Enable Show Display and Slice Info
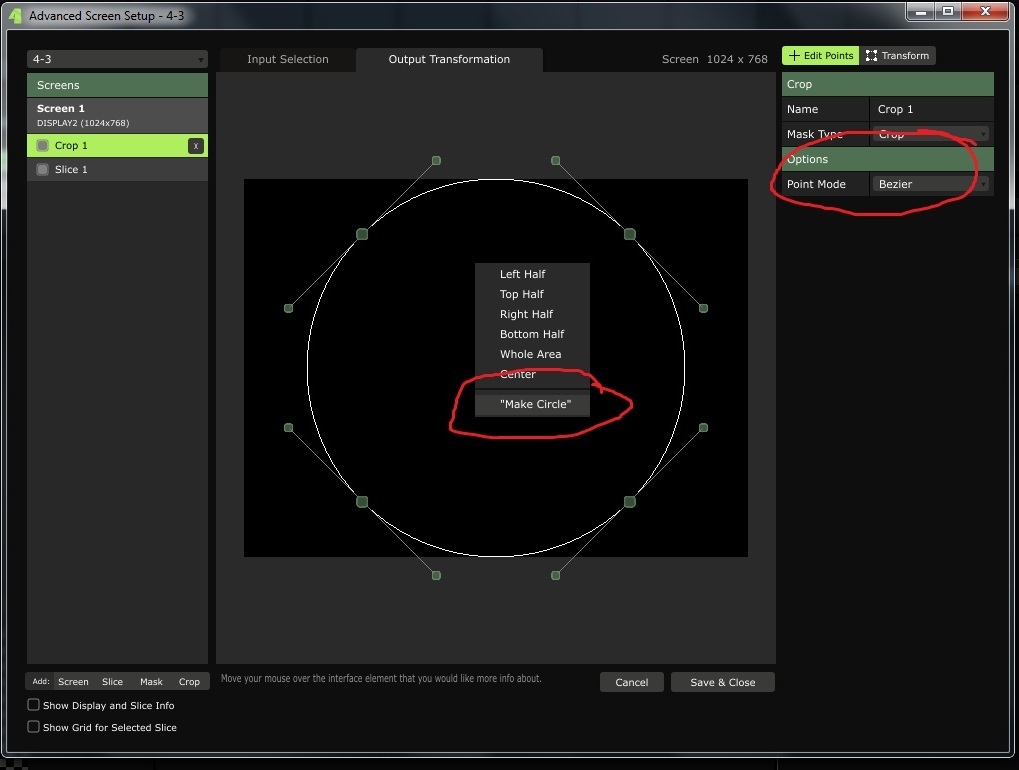Image resolution: width=1019 pixels, height=770 pixels. pos(34,705)
